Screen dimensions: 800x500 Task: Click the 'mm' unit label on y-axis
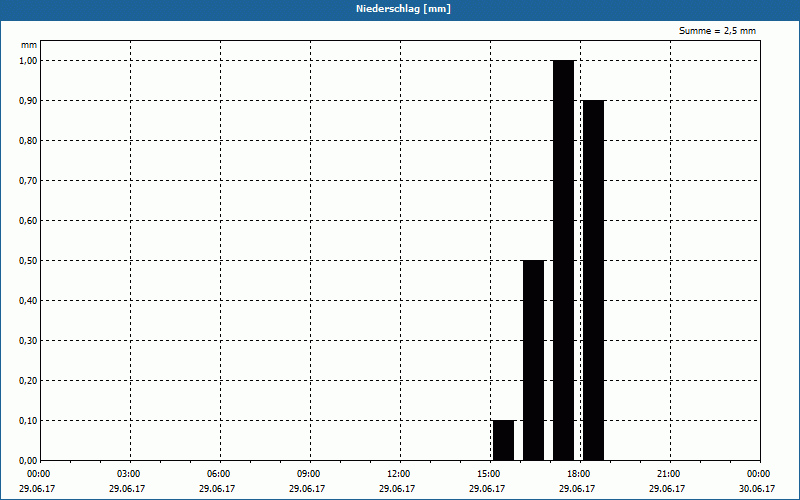(29, 45)
